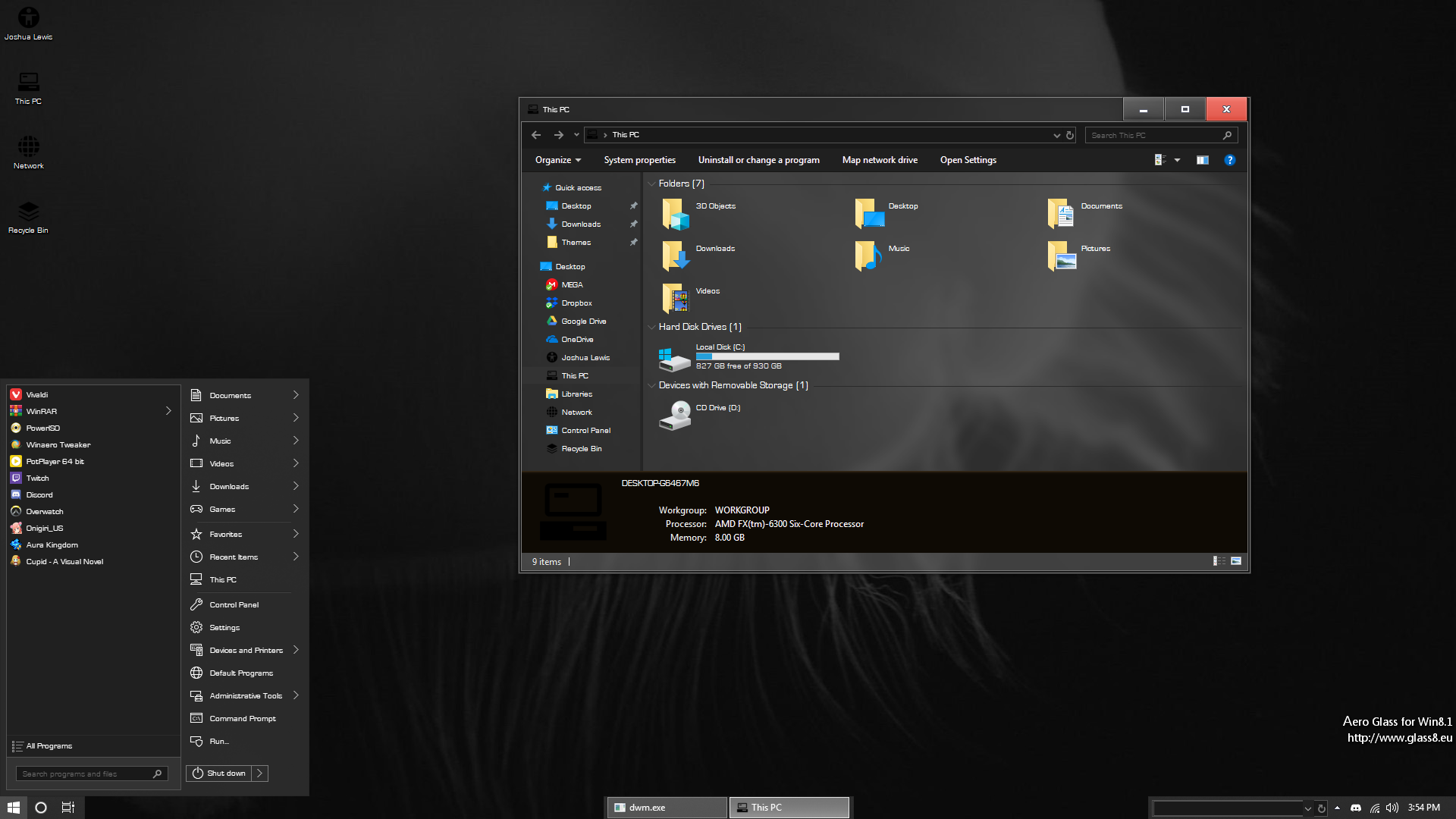Open Discord from Start menu list
This screenshot has height=819, width=1456.
(x=40, y=494)
